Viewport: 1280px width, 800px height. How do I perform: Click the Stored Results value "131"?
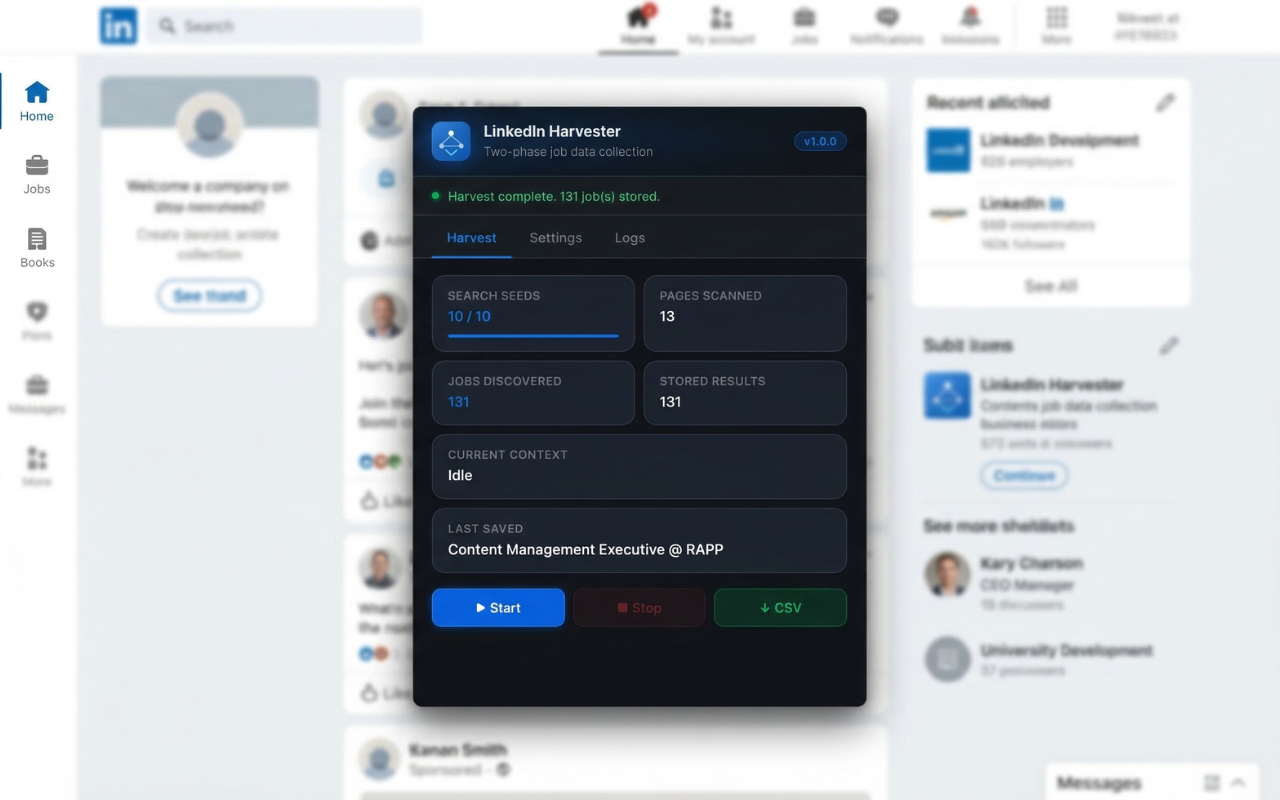pyautogui.click(x=671, y=402)
